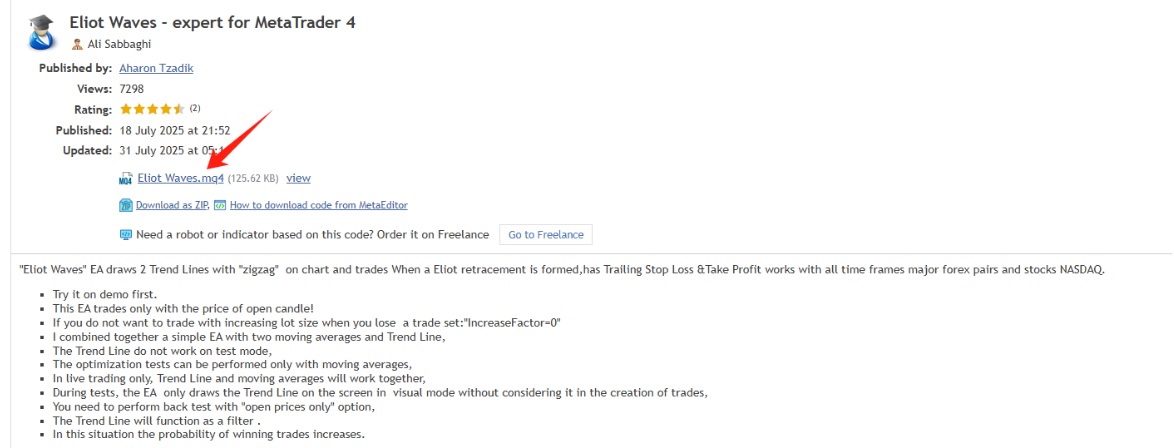Rate with the first star
The image size is (1174, 448).
tap(126, 109)
